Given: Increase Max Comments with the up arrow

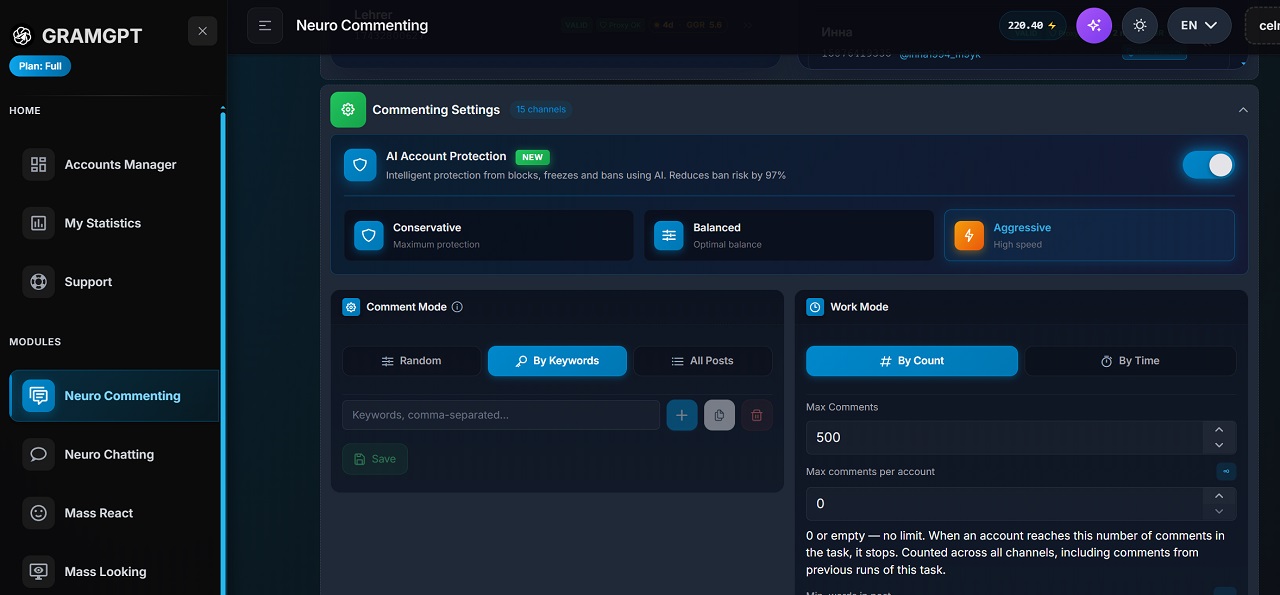Looking at the screenshot, I should click(1219, 429).
